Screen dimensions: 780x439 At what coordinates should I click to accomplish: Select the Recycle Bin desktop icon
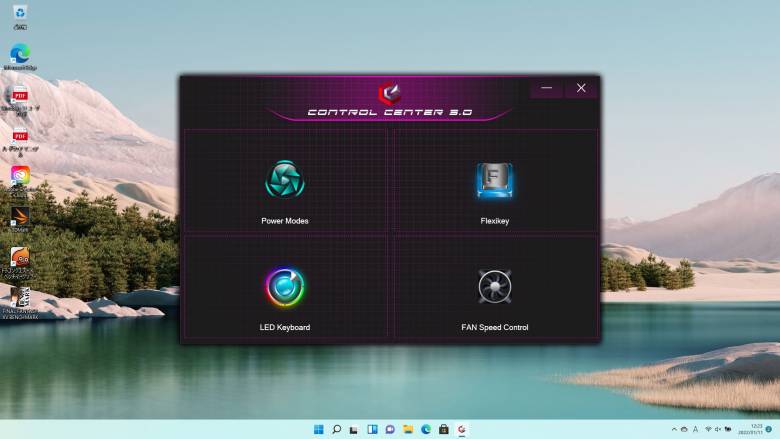(x=20, y=17)
